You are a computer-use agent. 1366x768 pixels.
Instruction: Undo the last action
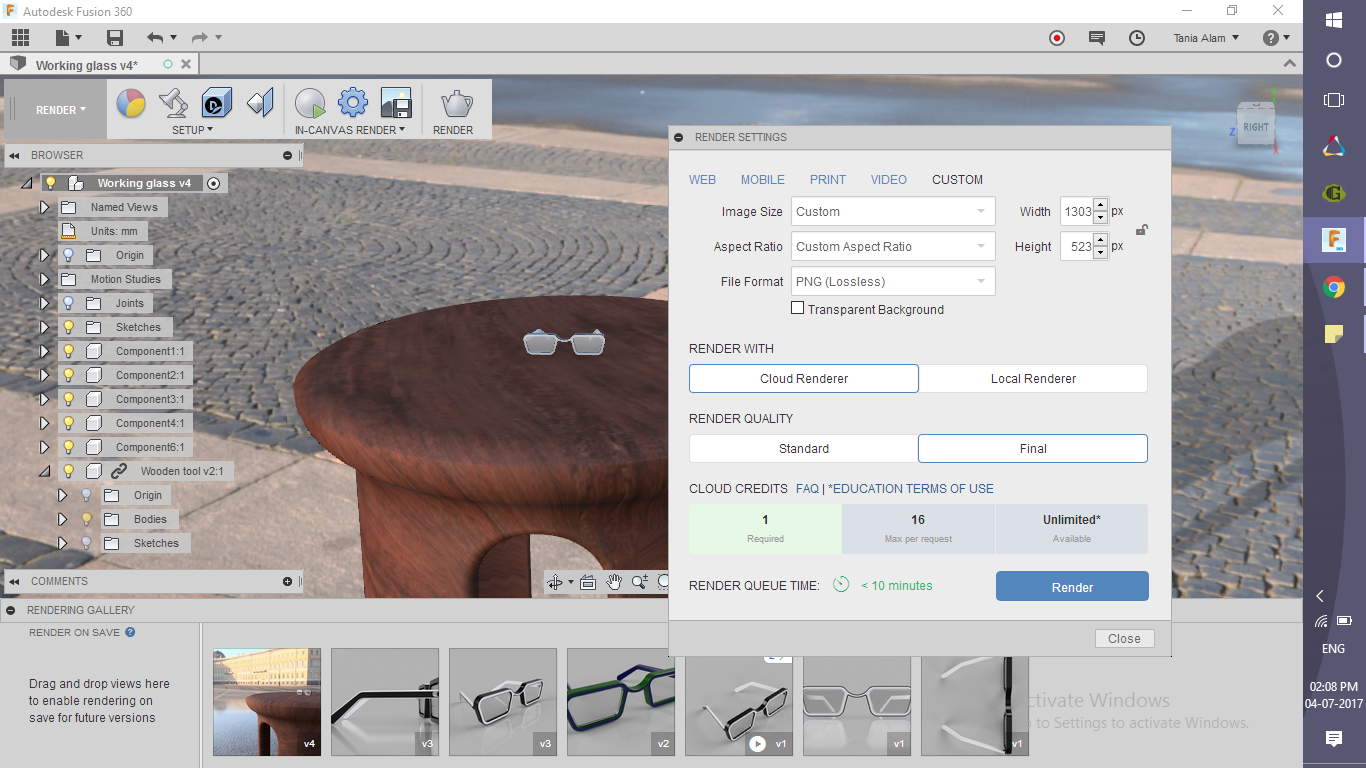coord(155,38)
